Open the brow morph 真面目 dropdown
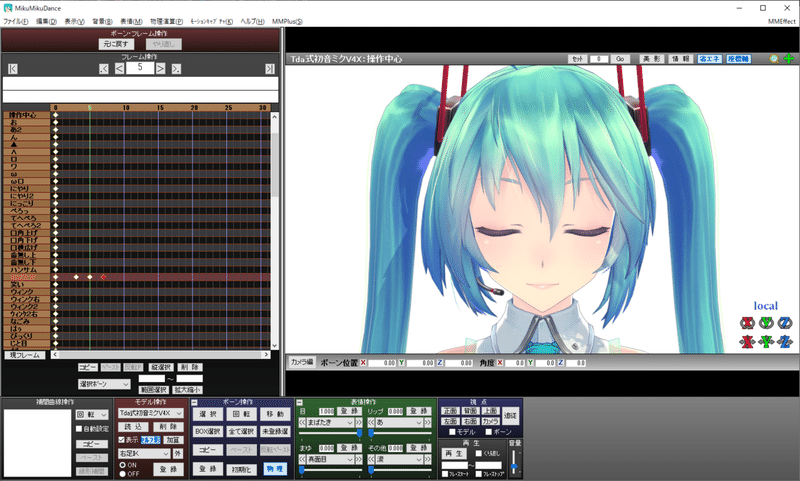The height and width of the screenshot is (481, 800). click(331, 460)
